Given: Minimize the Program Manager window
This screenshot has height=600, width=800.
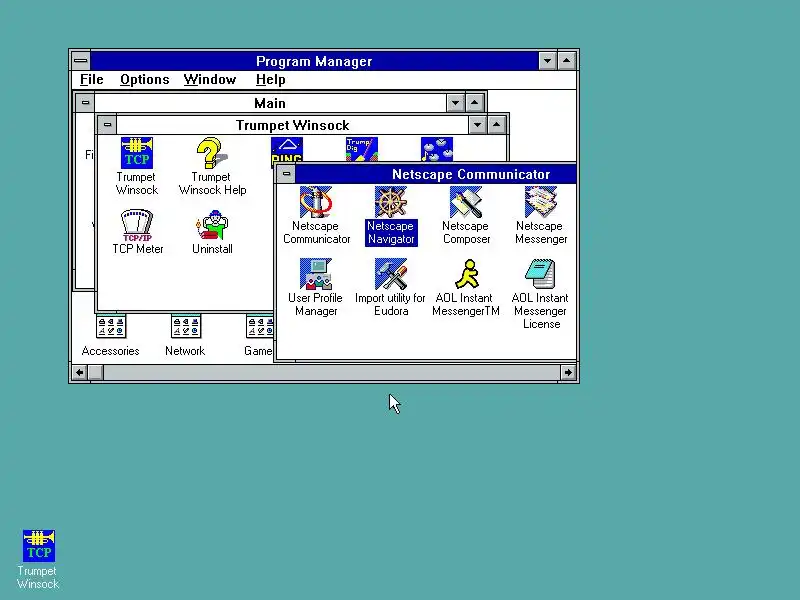Looking at the screenshot, I should [x=547, y=61].
